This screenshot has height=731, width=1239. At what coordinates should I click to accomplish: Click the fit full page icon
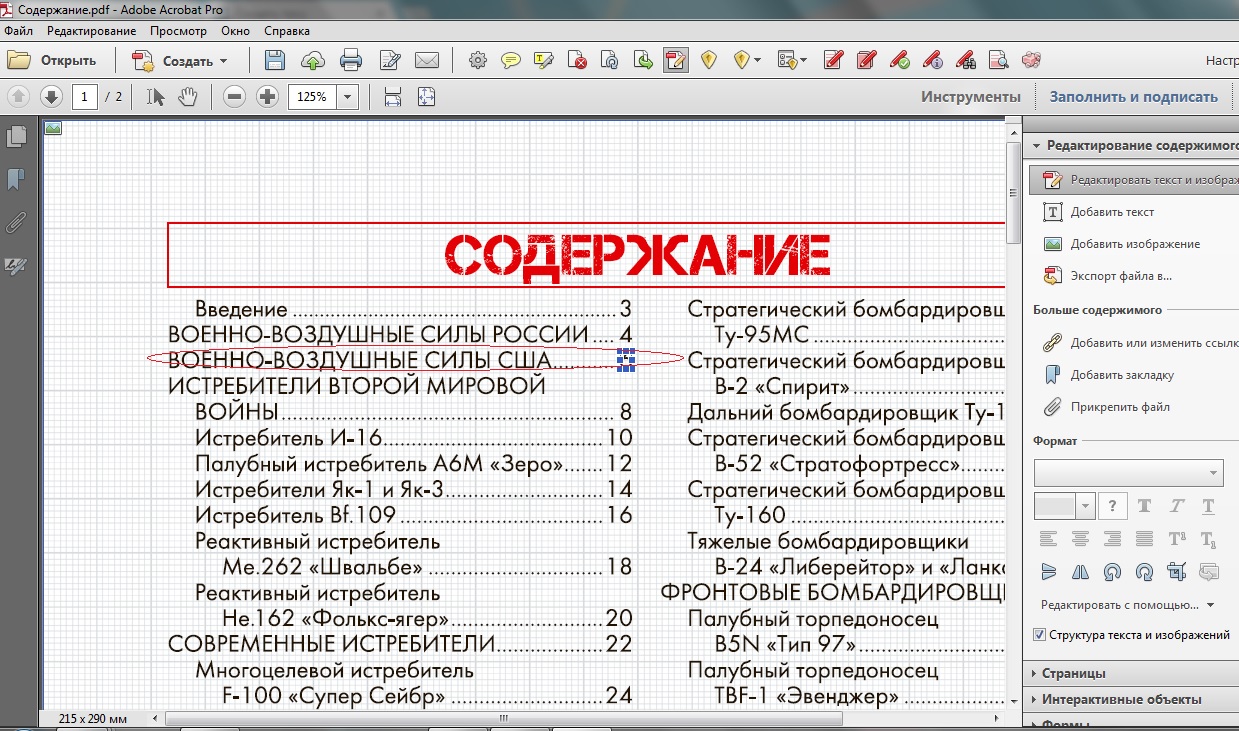[x=427, y=97]
